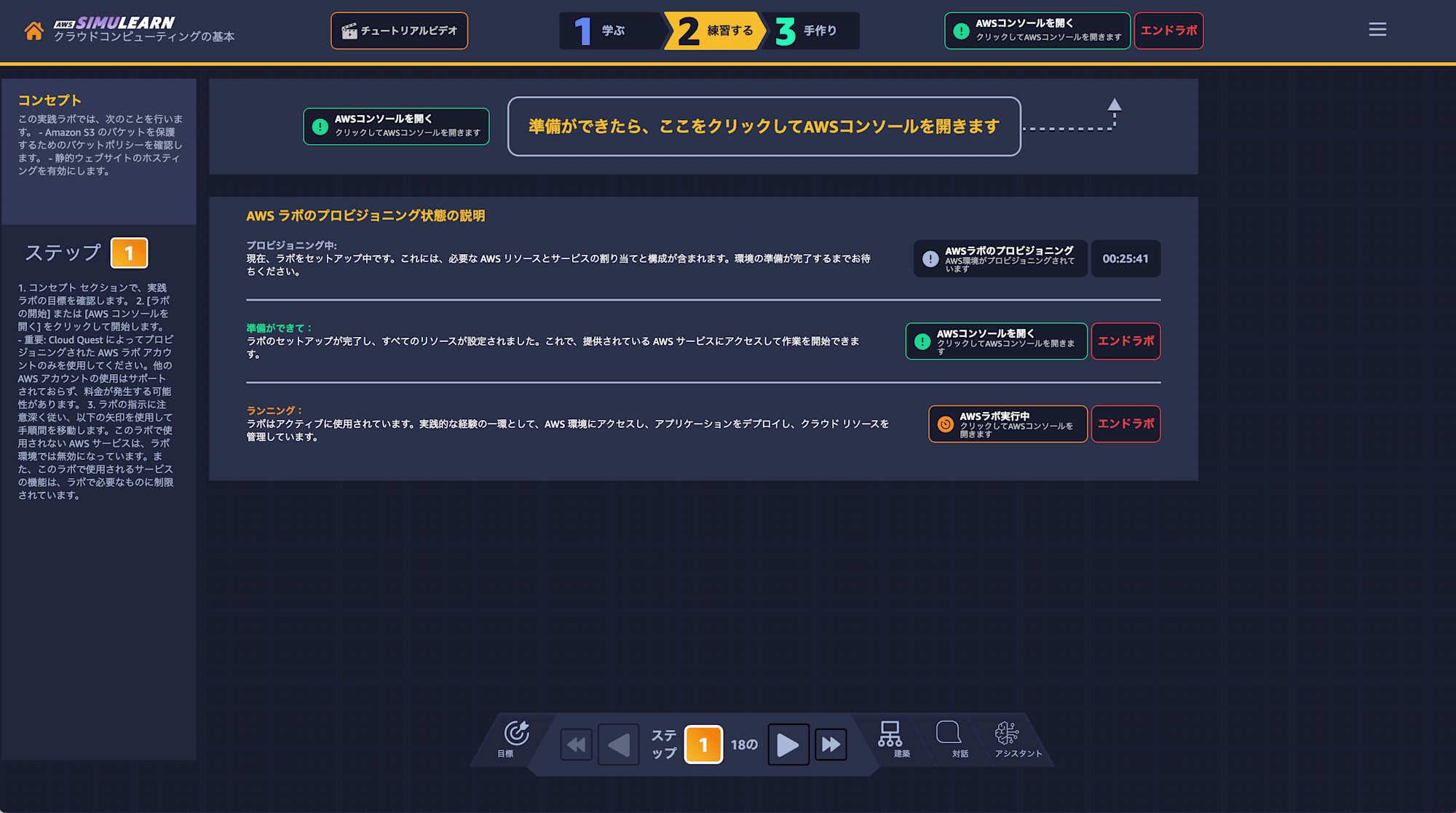This screenshot has height=813, width=1456.
Task: Switch to the 3 手作り tab
Action: tap(810, 31)
